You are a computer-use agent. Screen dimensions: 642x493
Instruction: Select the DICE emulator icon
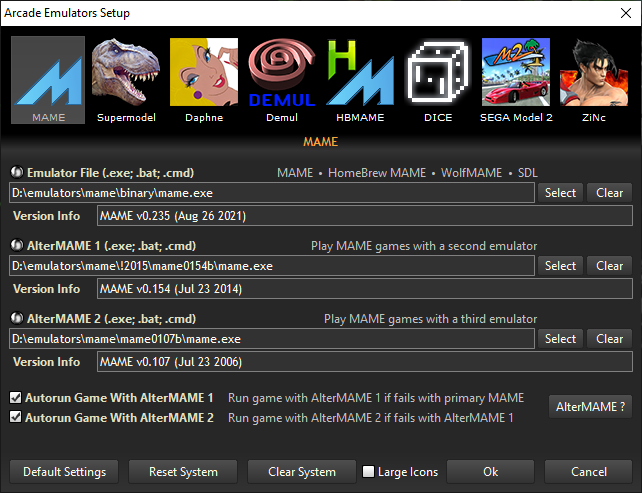tap(437, 80)
